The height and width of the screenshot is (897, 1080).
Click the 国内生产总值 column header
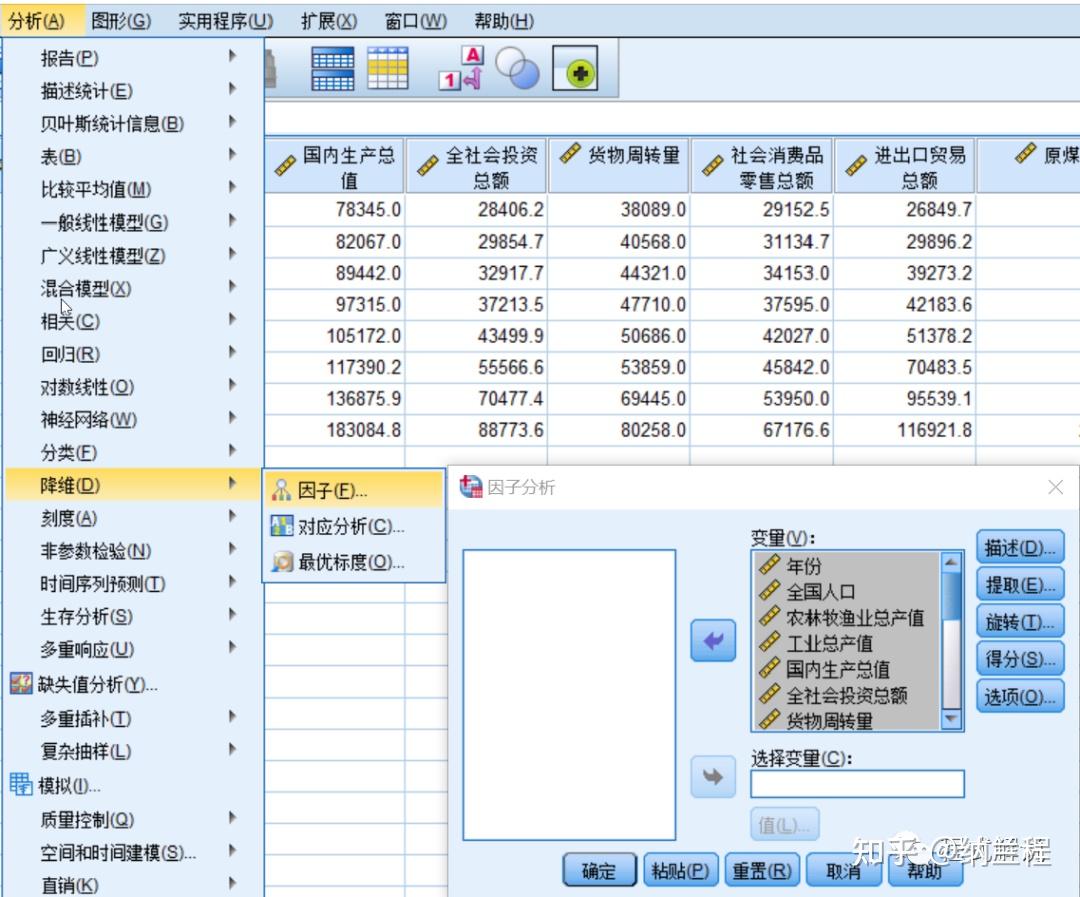click(x=335, y=166)
